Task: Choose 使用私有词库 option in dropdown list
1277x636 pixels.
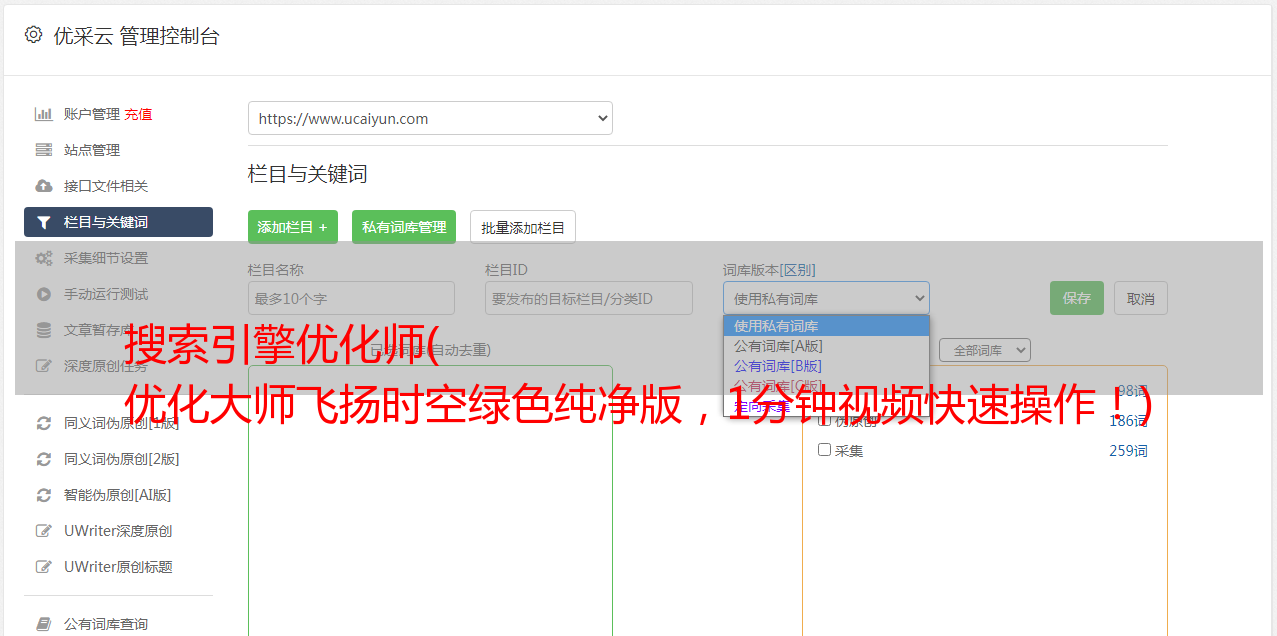Action: (x=826, y=326)
